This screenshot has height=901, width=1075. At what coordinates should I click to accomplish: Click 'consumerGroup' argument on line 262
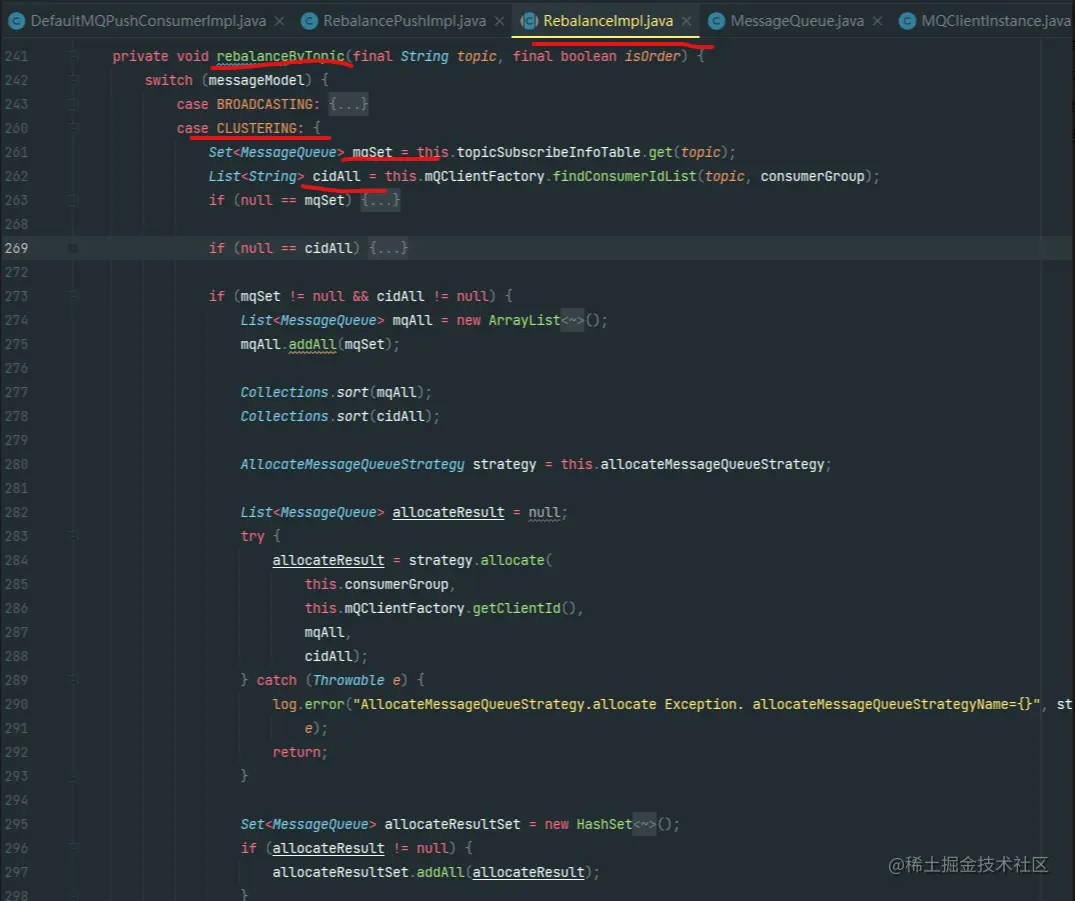pos(812,176)
